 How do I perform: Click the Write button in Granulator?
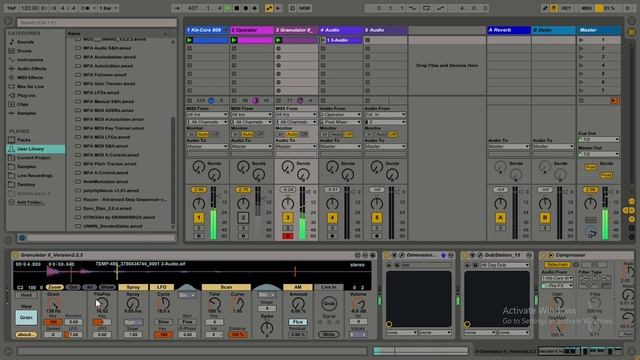tap(329, 334)
